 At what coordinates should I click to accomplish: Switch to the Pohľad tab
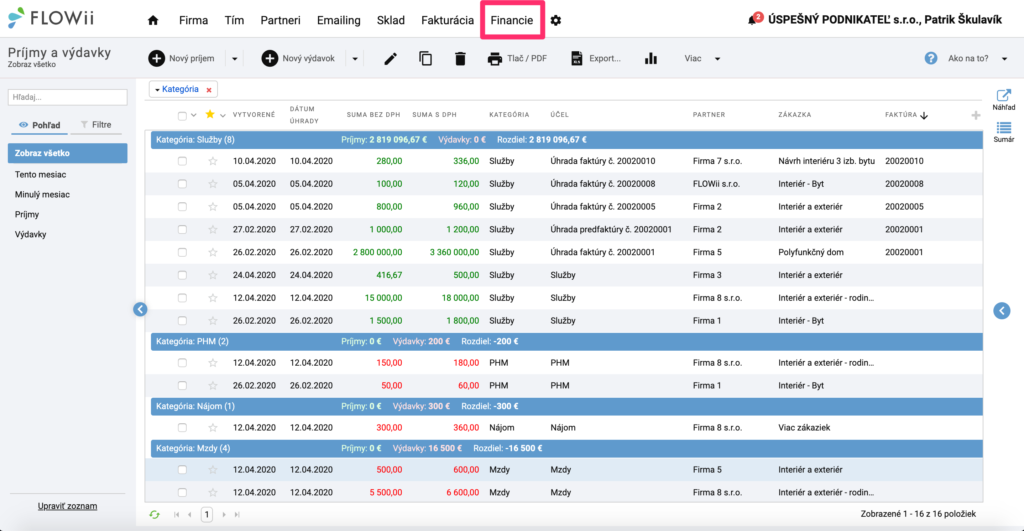coord(40,125)
